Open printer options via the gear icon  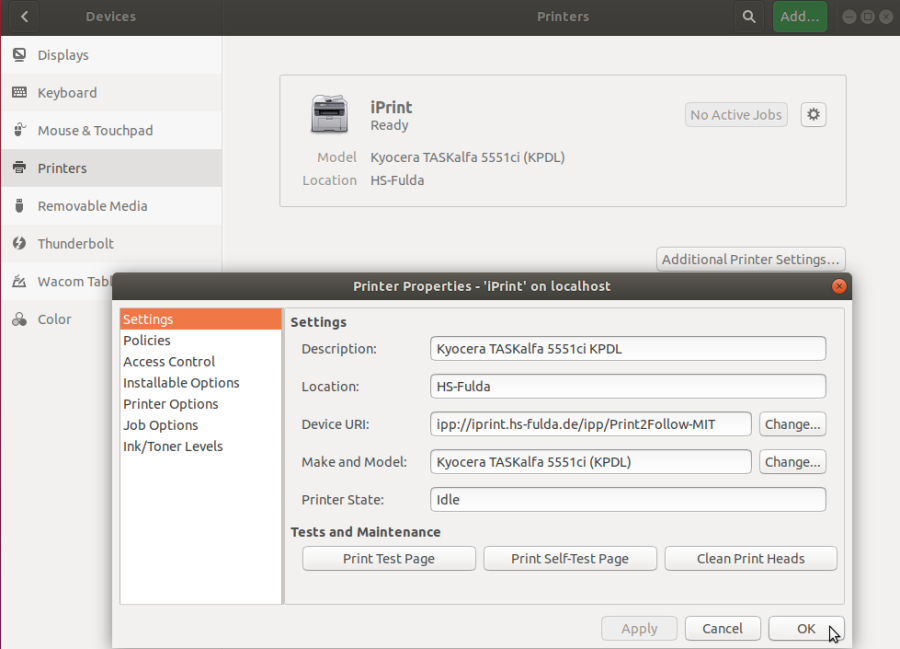coord(813,114)
